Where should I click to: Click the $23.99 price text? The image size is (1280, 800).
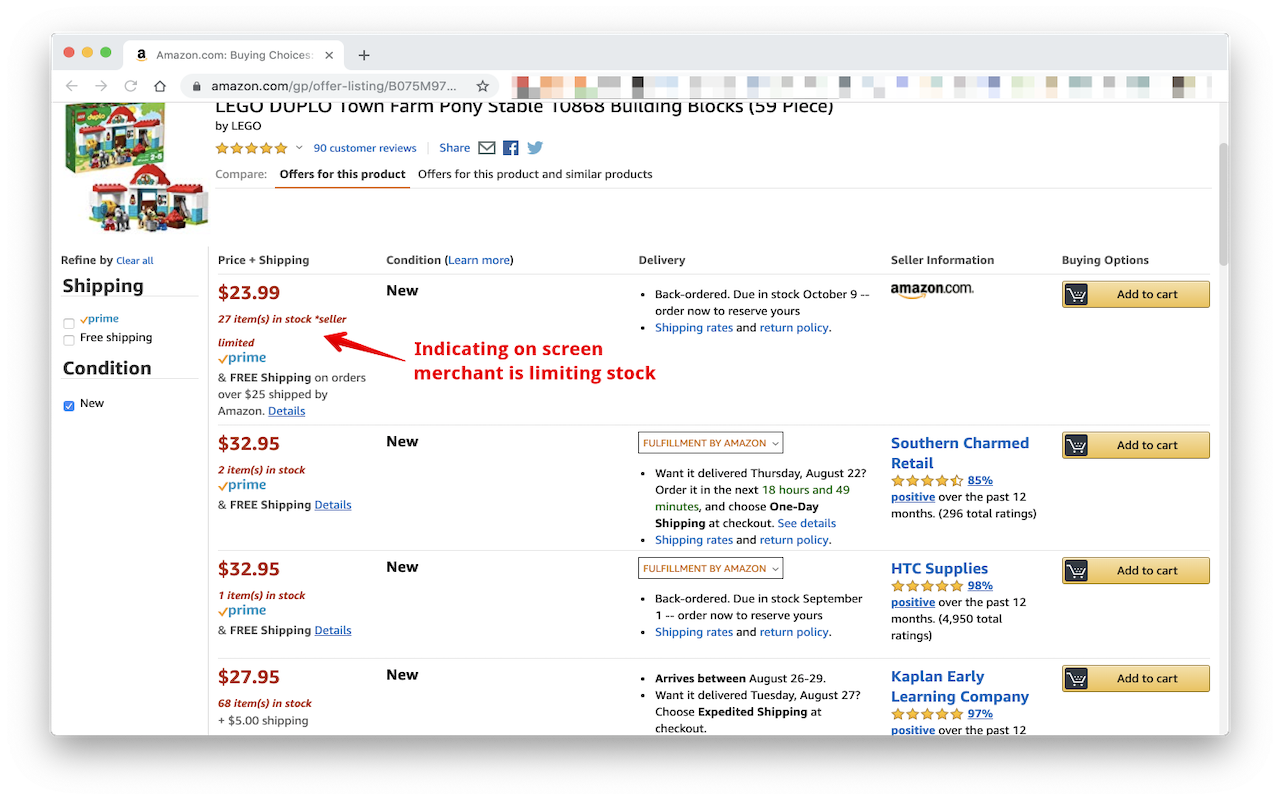click(249, 293)
